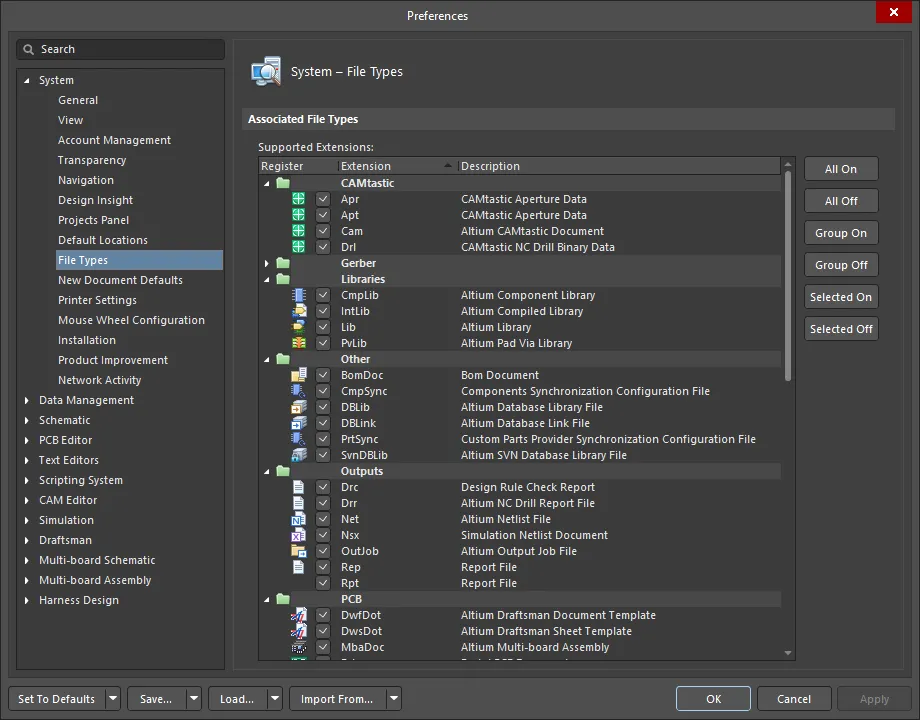Toggle the IntLib registration checkbox

point(323,311)
